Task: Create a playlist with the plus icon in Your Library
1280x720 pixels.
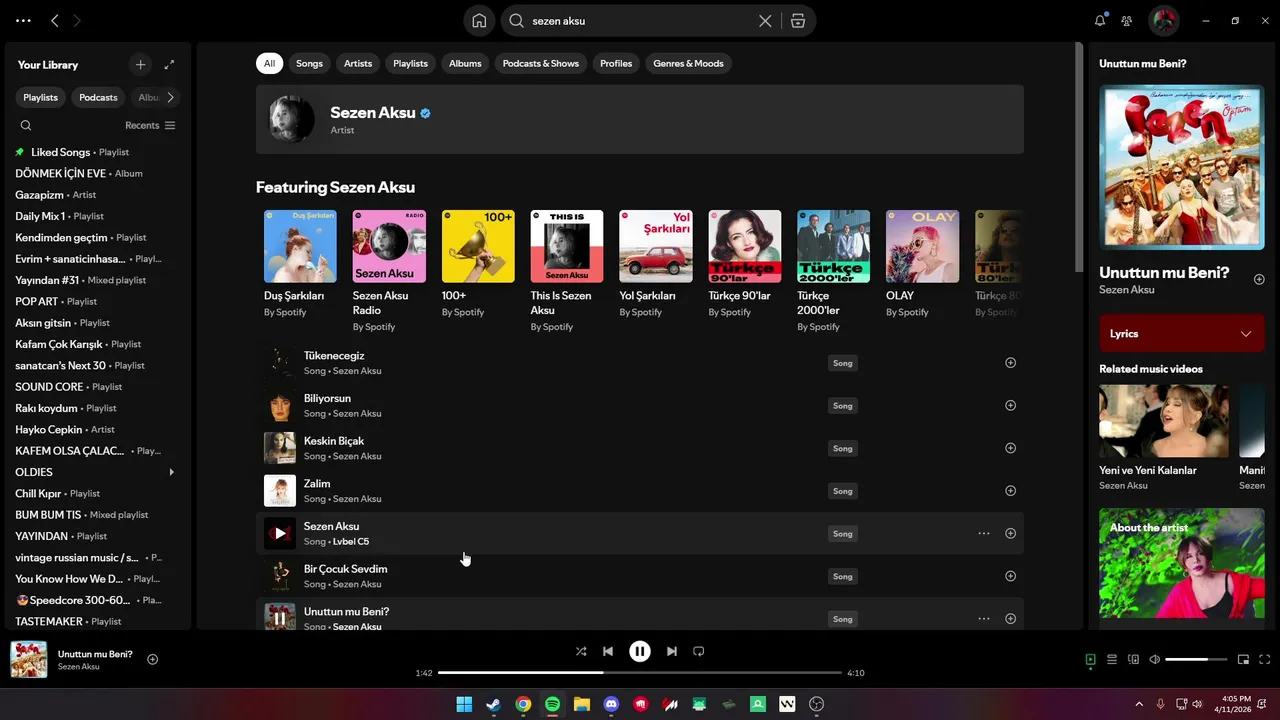Action: pos(140,64)
